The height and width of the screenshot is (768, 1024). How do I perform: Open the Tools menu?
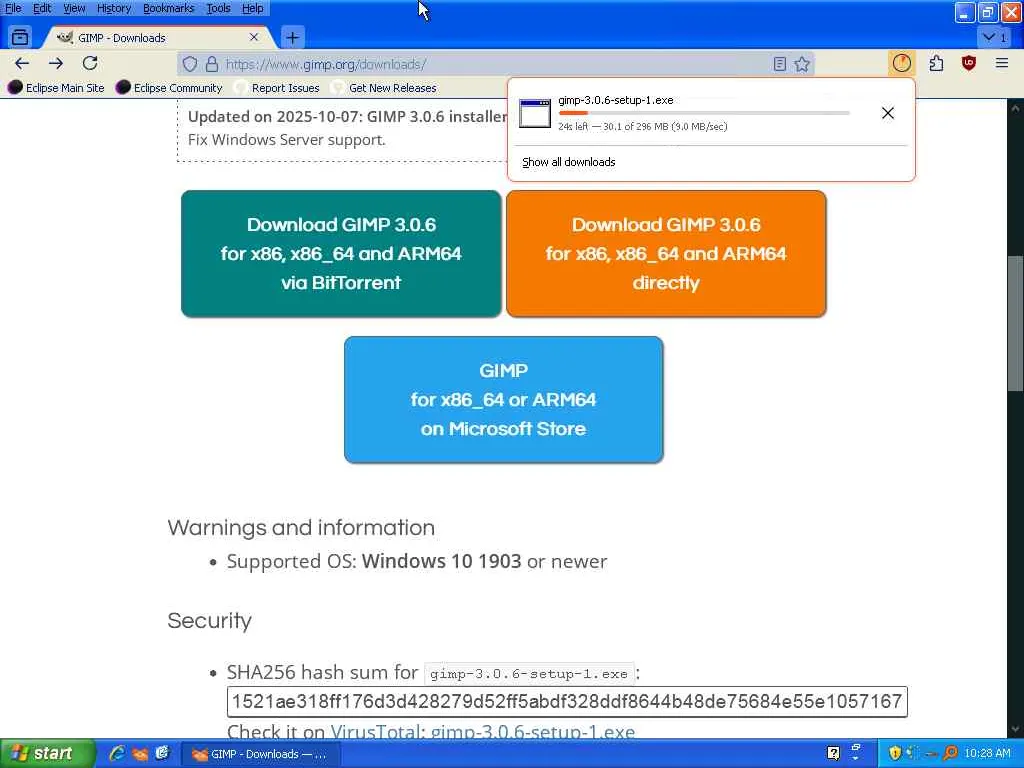tap(218, 8)
